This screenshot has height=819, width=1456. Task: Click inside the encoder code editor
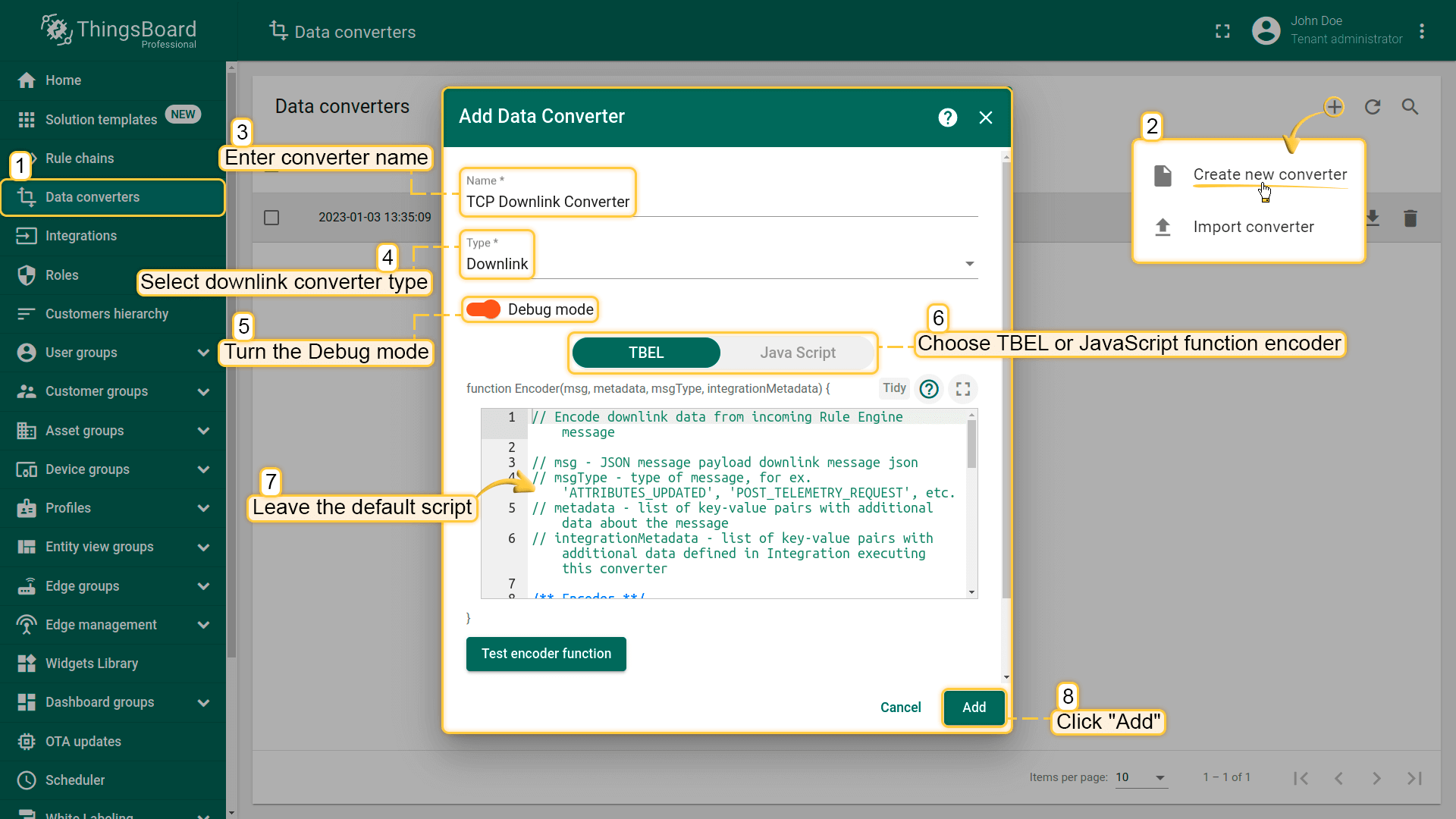coord(747,504)
